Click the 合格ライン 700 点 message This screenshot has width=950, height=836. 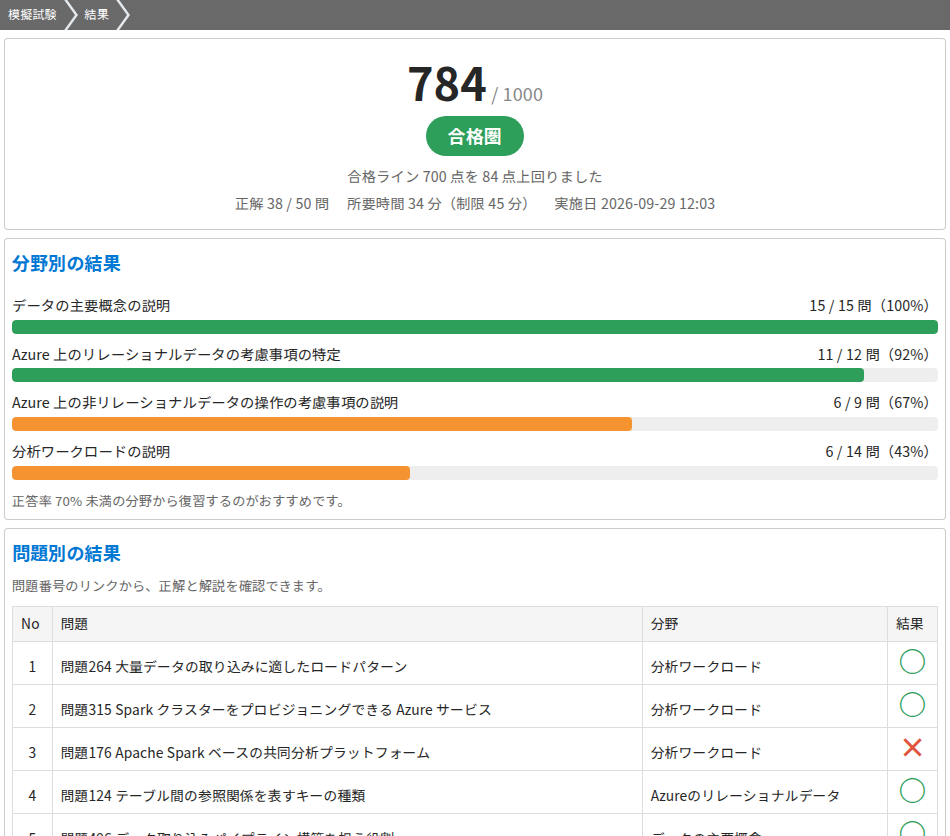coord(474,177)
